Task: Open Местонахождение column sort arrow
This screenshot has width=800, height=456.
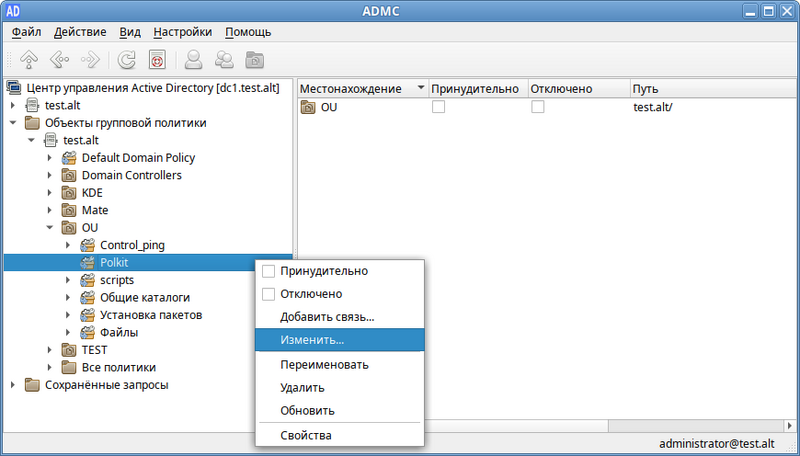Action: coord(421,88)
